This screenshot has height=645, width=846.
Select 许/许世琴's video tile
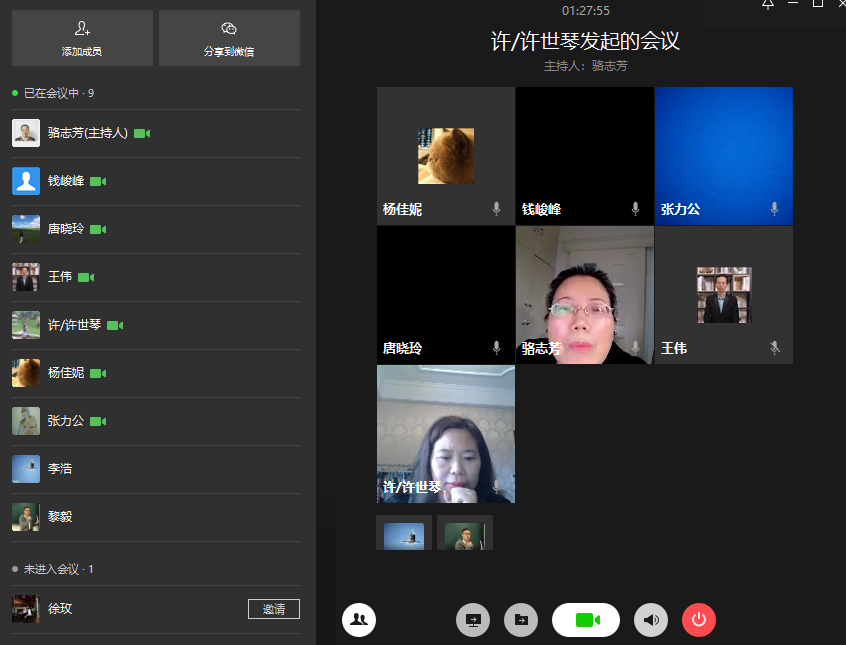pyautogui.click(x=446, y=433)
